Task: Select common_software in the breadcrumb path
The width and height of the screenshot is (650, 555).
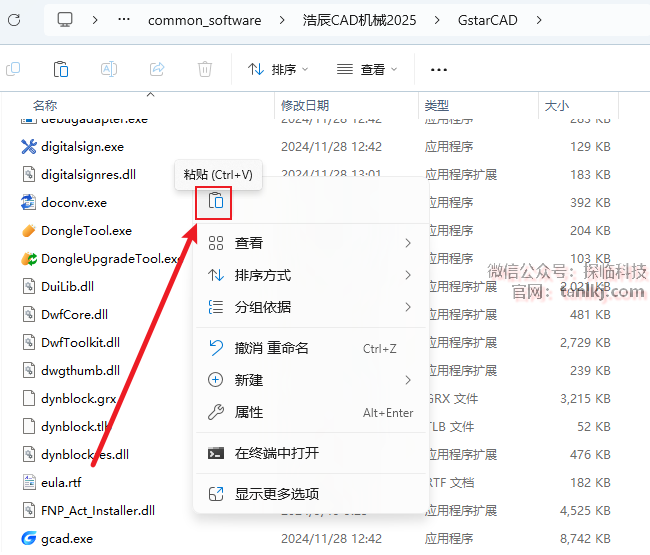Action: pos(204,20)
